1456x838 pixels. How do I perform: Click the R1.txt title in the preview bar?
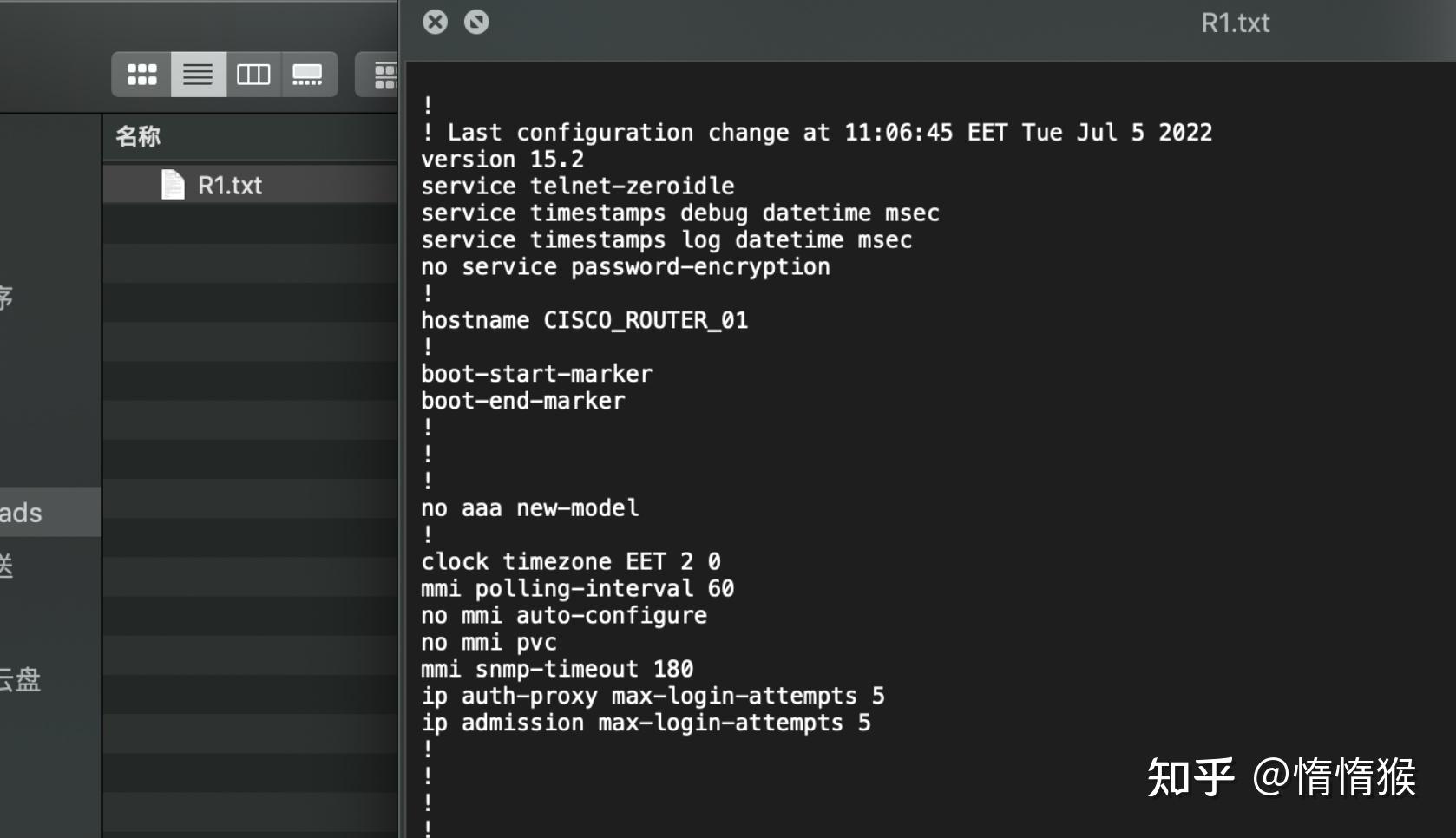[1234, 23]
